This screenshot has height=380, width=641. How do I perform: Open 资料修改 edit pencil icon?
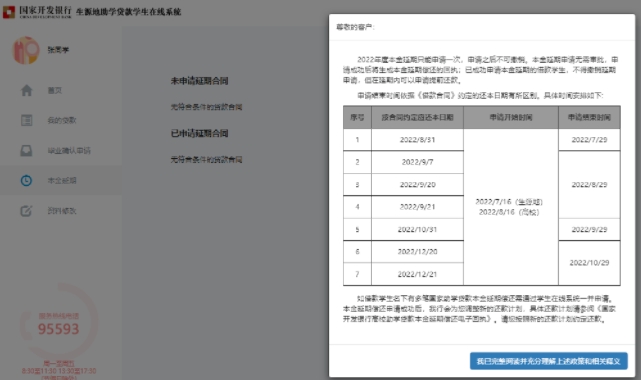(x=26, y=211)
